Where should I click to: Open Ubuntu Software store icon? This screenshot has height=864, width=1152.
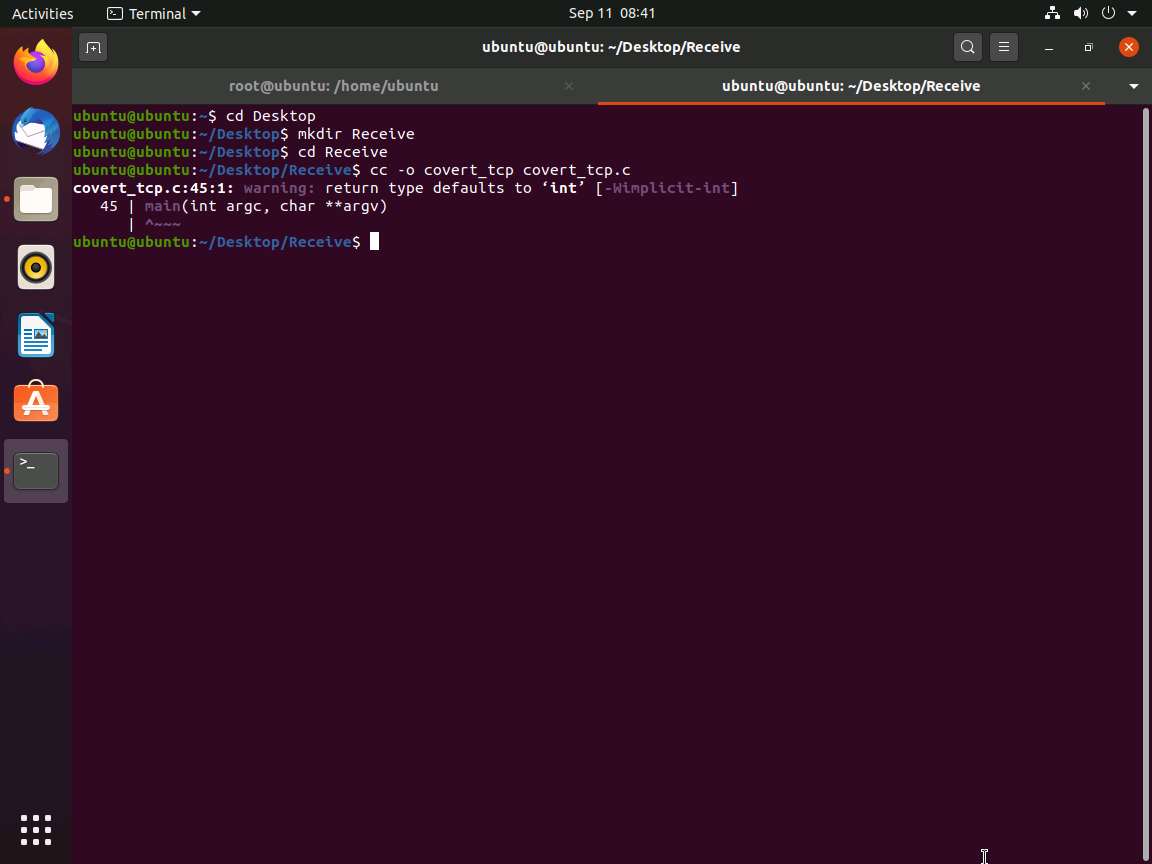36,403
